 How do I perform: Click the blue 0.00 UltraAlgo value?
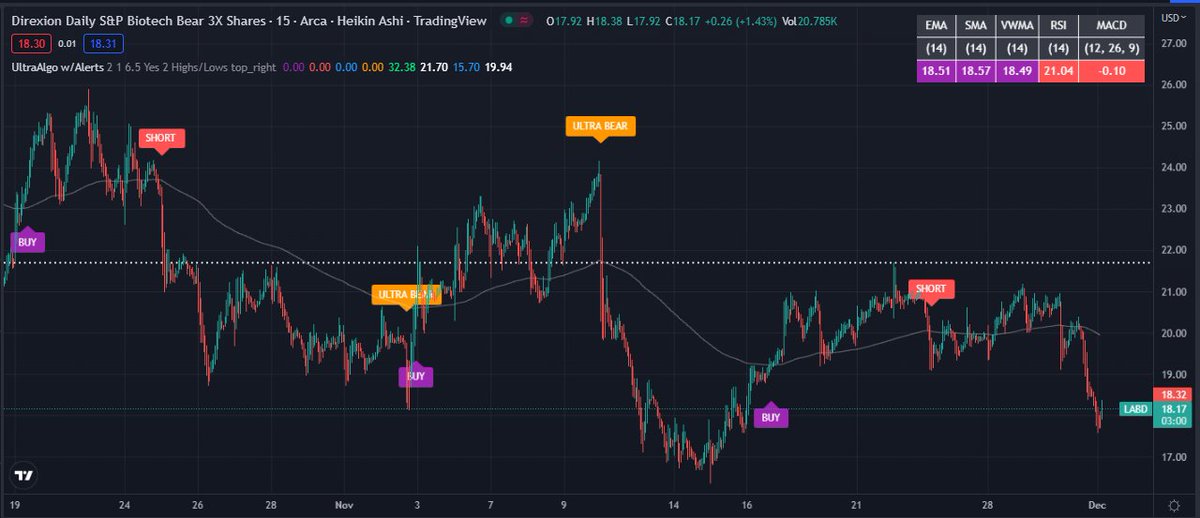click(346, 67)
